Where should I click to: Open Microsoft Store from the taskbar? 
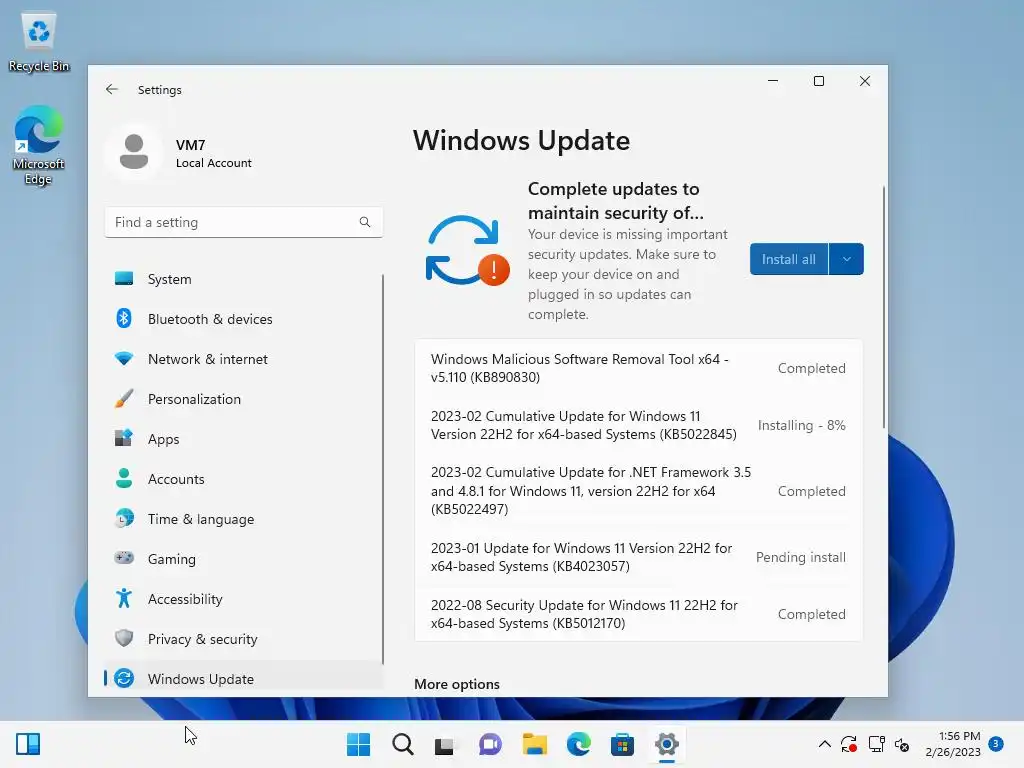[x=622, y=744]
